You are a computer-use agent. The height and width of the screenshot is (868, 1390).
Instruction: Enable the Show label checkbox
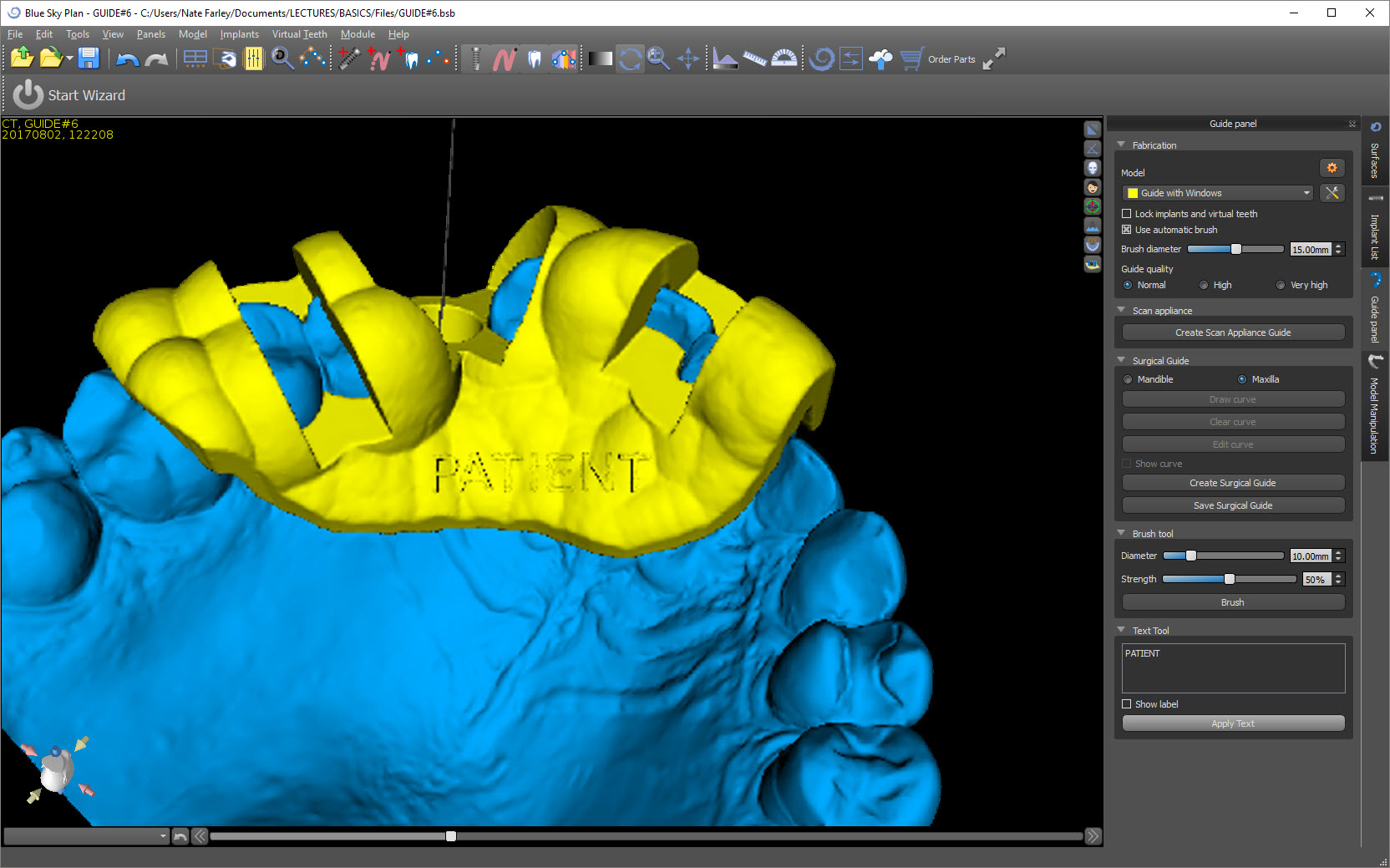(1126, 704)
